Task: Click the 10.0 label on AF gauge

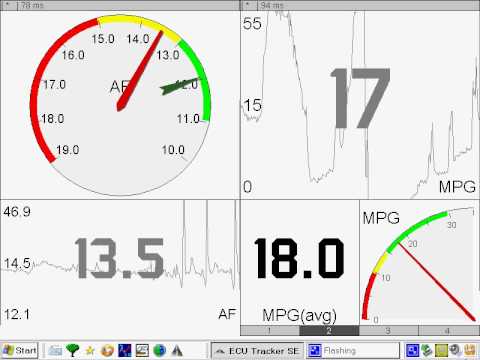Action: tap(173, 150)
